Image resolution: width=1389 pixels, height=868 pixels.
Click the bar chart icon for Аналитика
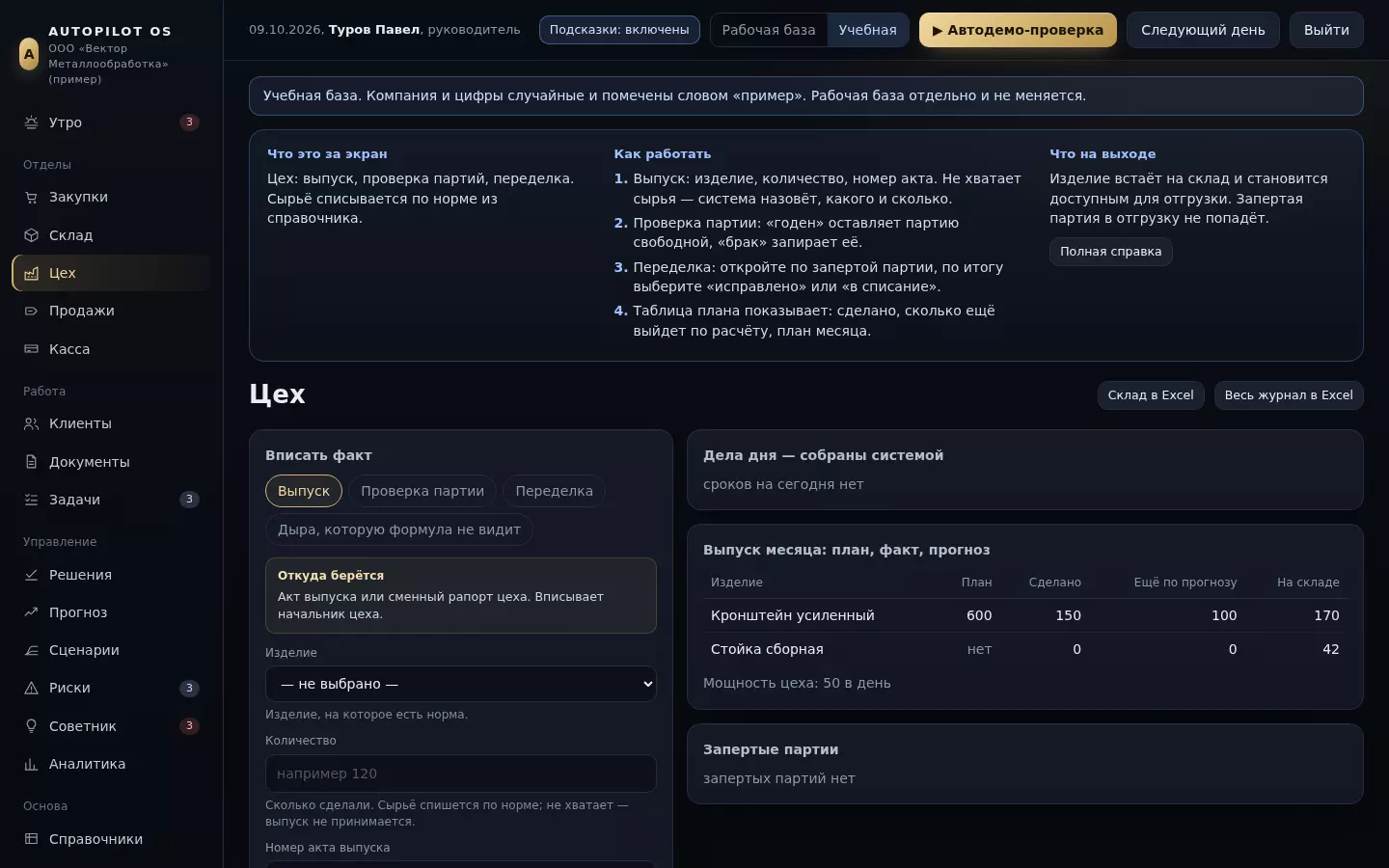31,764
